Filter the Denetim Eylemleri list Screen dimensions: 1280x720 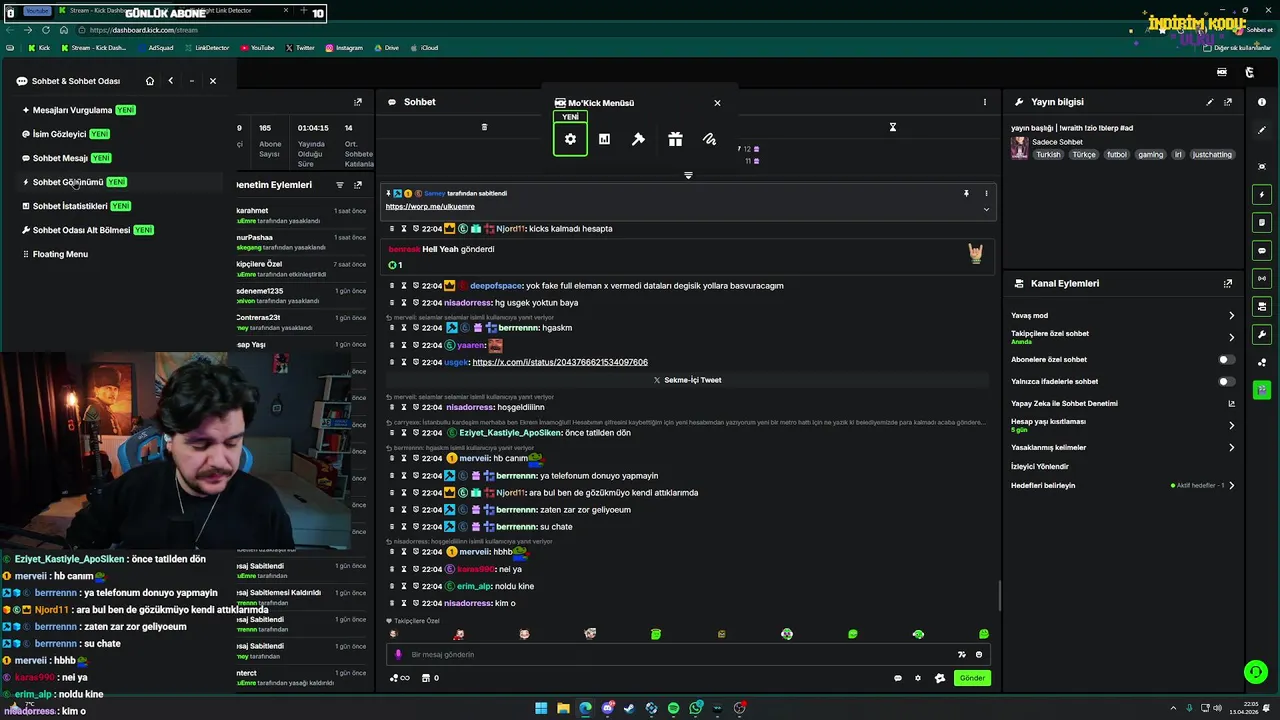(x=340, y=185)
